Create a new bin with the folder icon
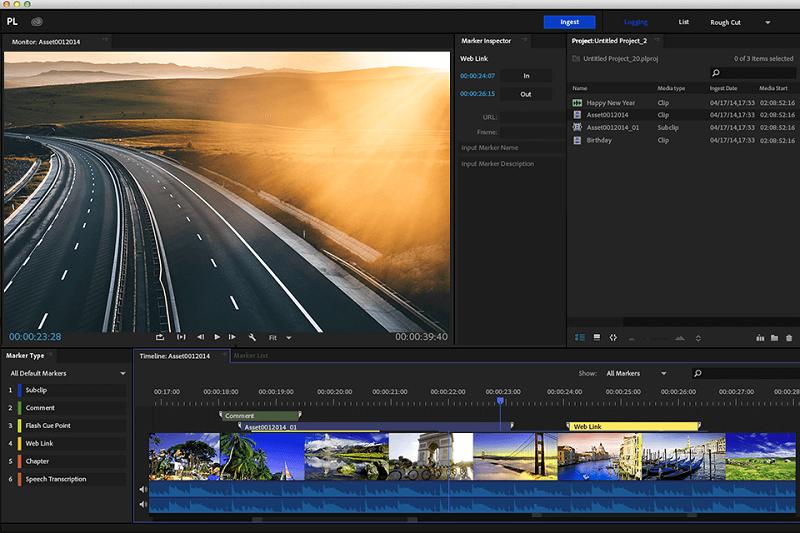Image resolution: width=800 pixels, height=533 pixels. tap(774, 338)
